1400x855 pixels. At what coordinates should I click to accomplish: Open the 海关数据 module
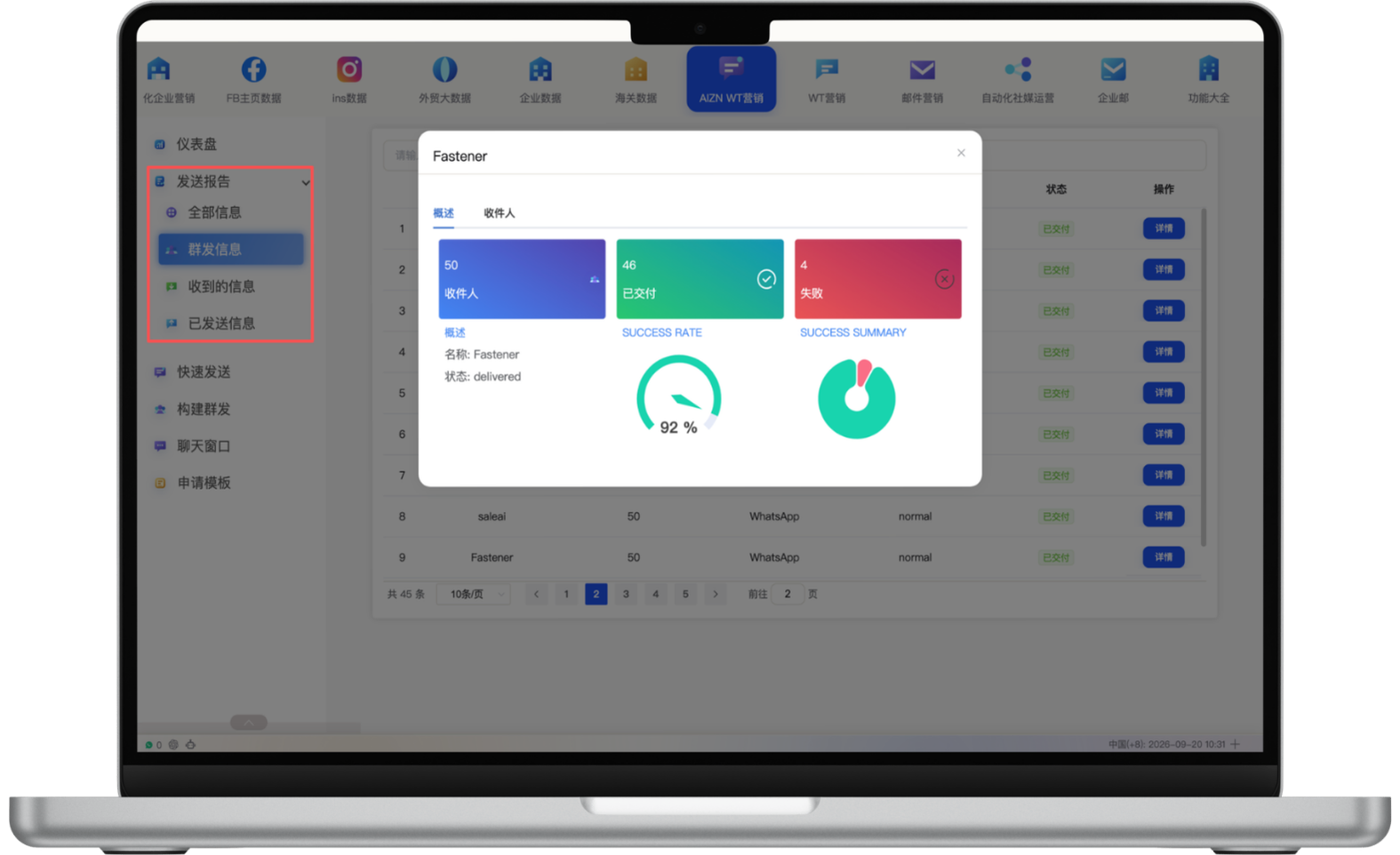[636, 80]
